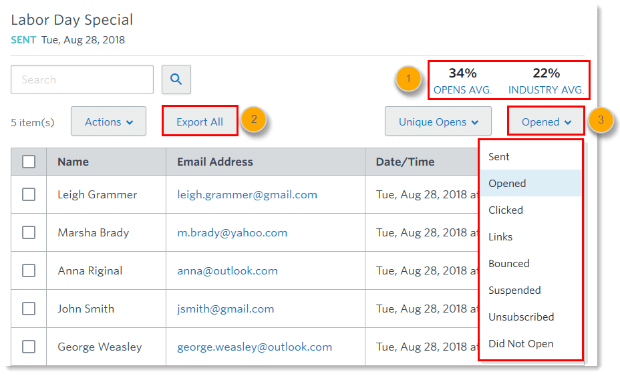The image size is (620, 376).
Task: Choose Bounced from the filter menu
Action: click(x=531, y=263)
